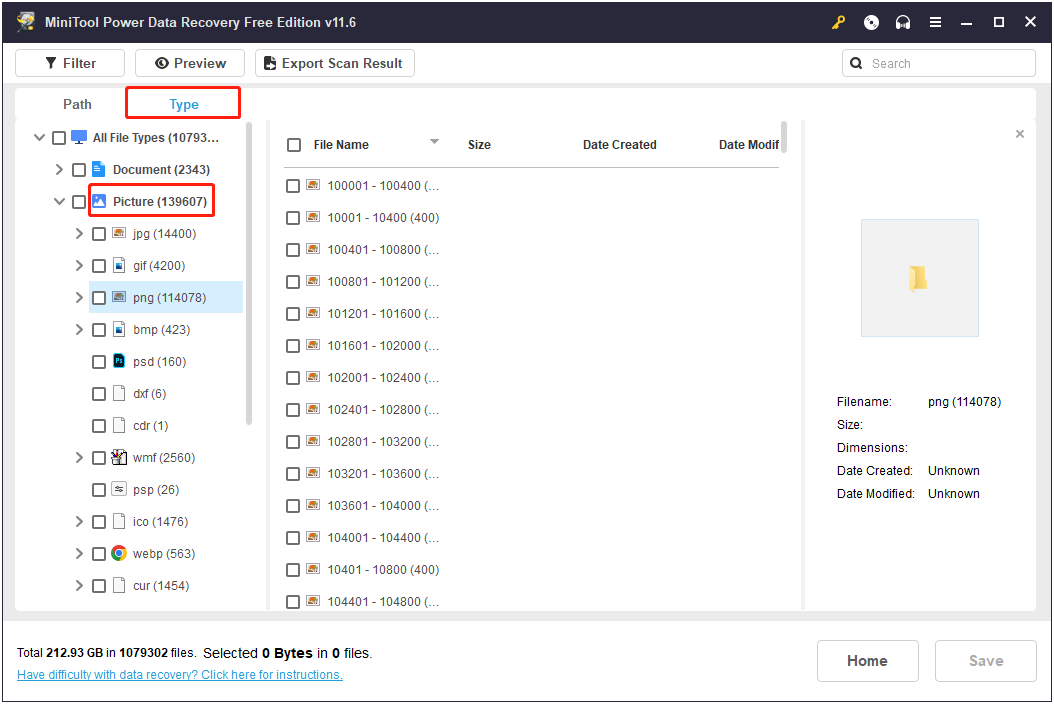The width and height of the screenshot is (1054, 704).
Task: Click the cur blank file icon
Action: [119, 585]
